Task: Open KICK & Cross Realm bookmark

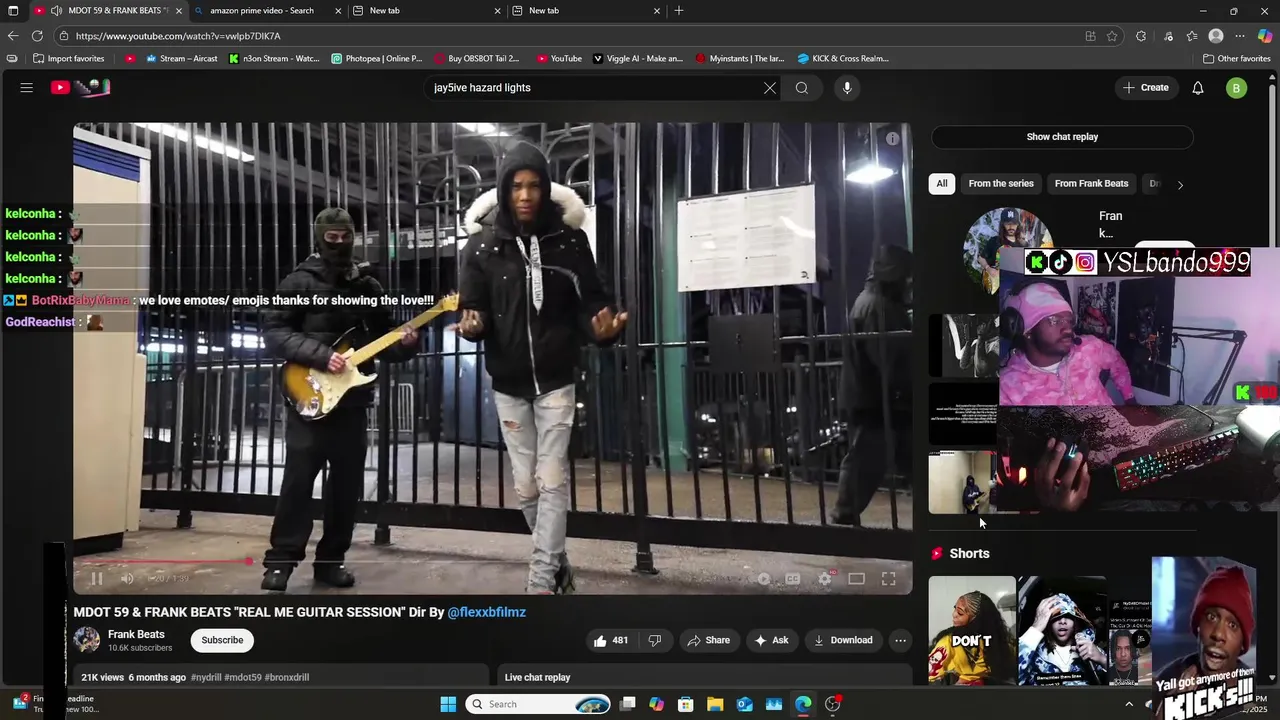Action: tap(843, 59)
